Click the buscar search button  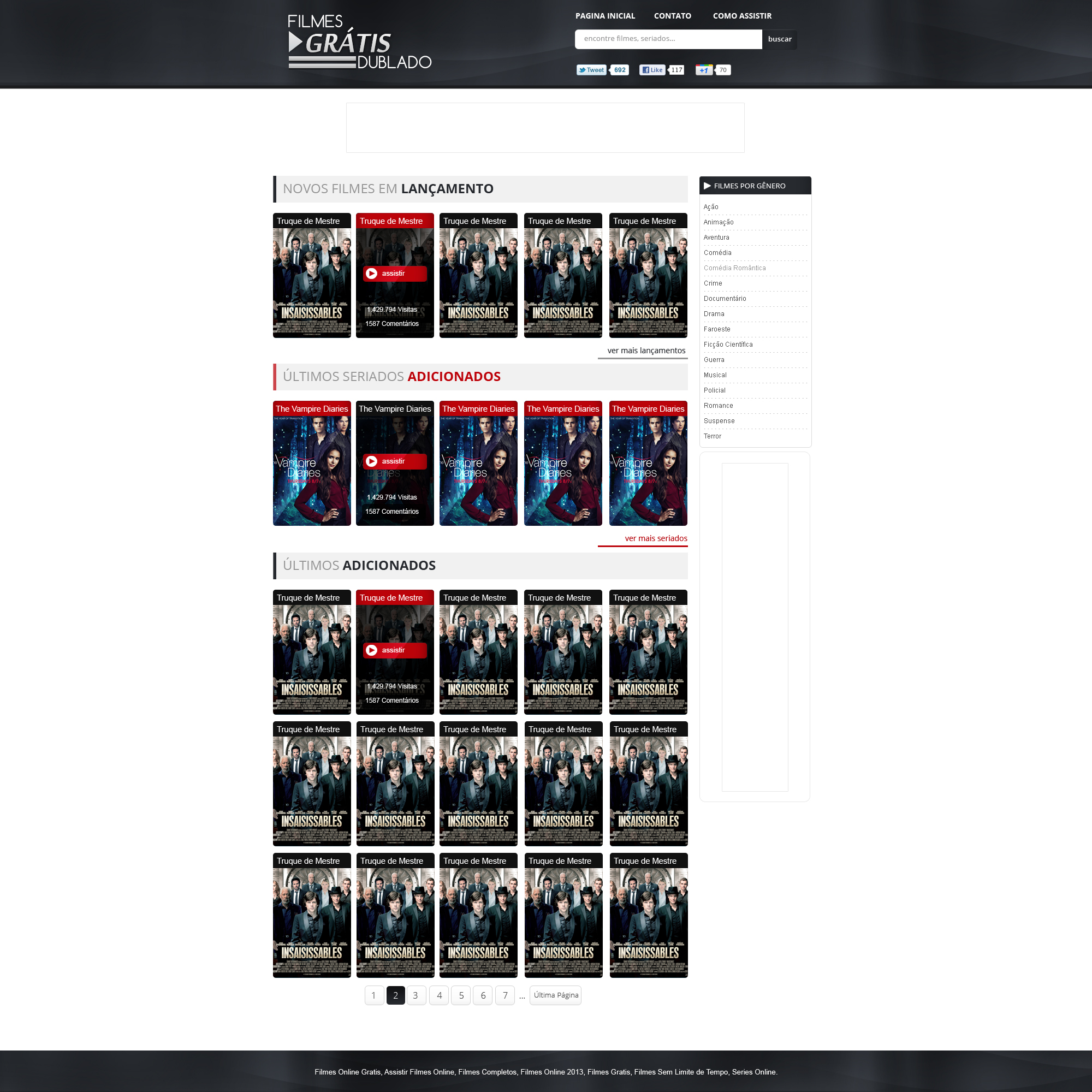pos(780,39)
